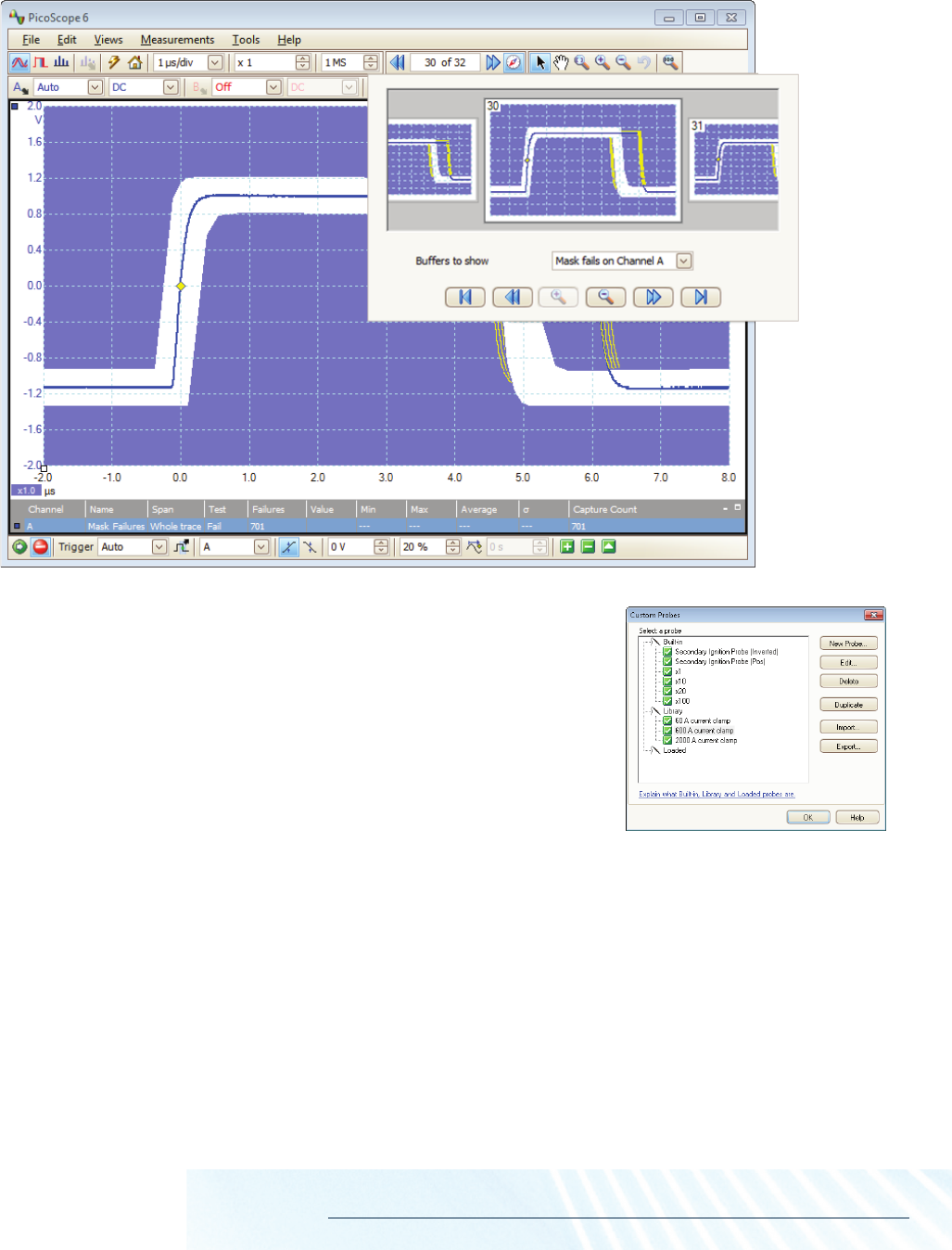Open Channel A options icon
The width and height of the screenshot is (952, 1250).
point(20,87)
